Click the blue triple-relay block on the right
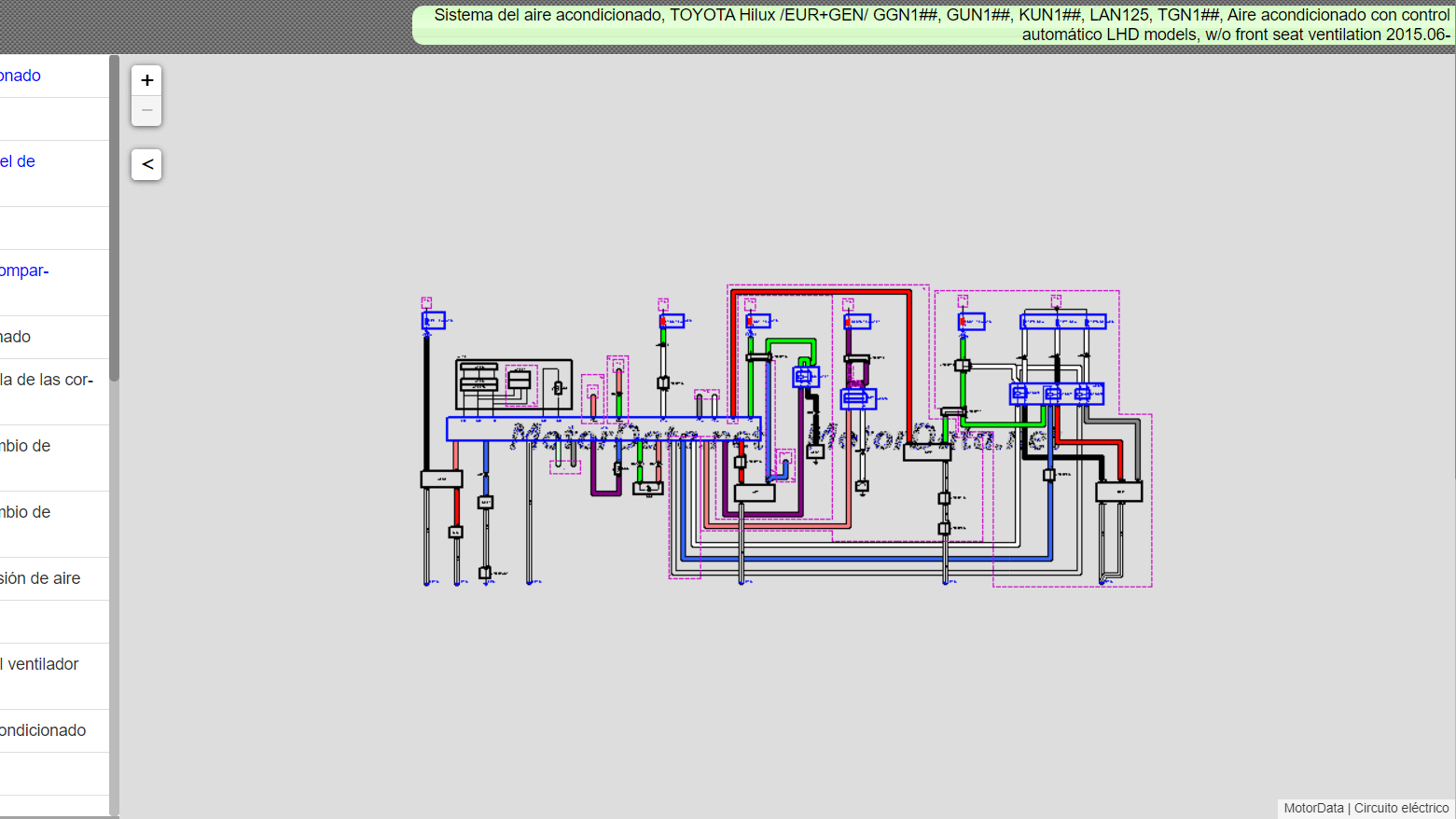The image size is (1456, 819). point(1057,394)
